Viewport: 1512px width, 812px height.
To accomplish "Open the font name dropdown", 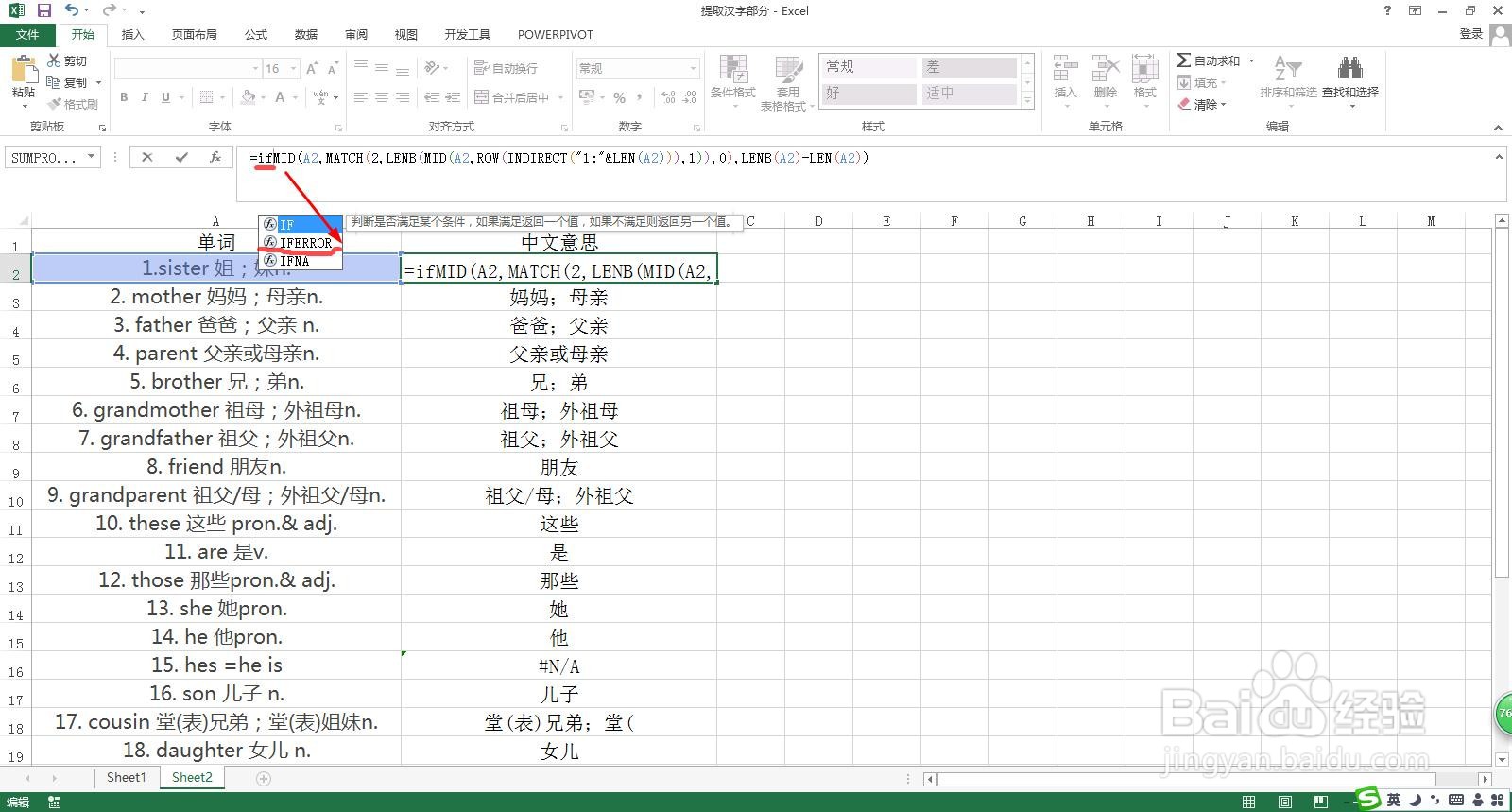I will (255, 69).
